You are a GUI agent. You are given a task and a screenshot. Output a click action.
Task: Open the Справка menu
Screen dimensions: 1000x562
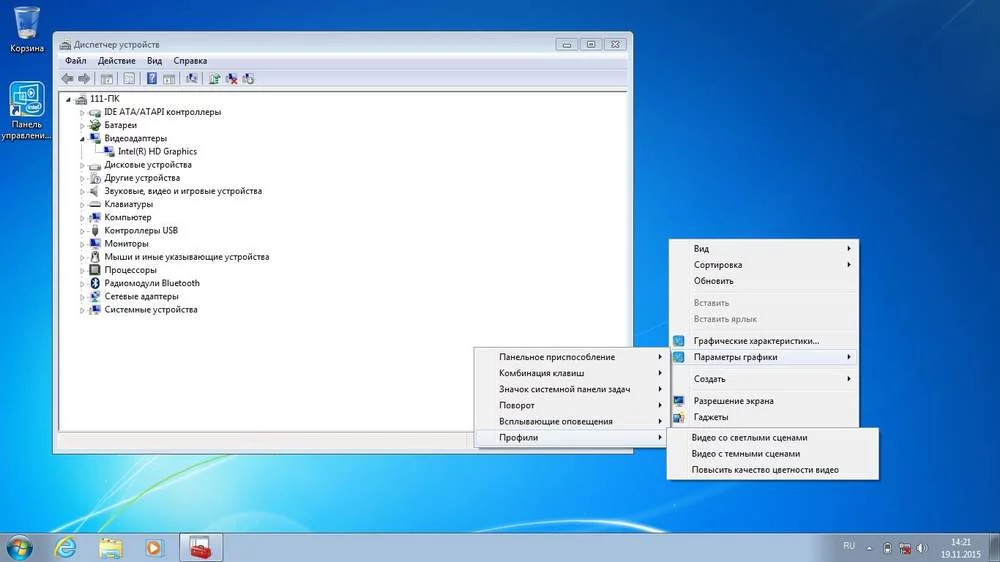[190, 61]
